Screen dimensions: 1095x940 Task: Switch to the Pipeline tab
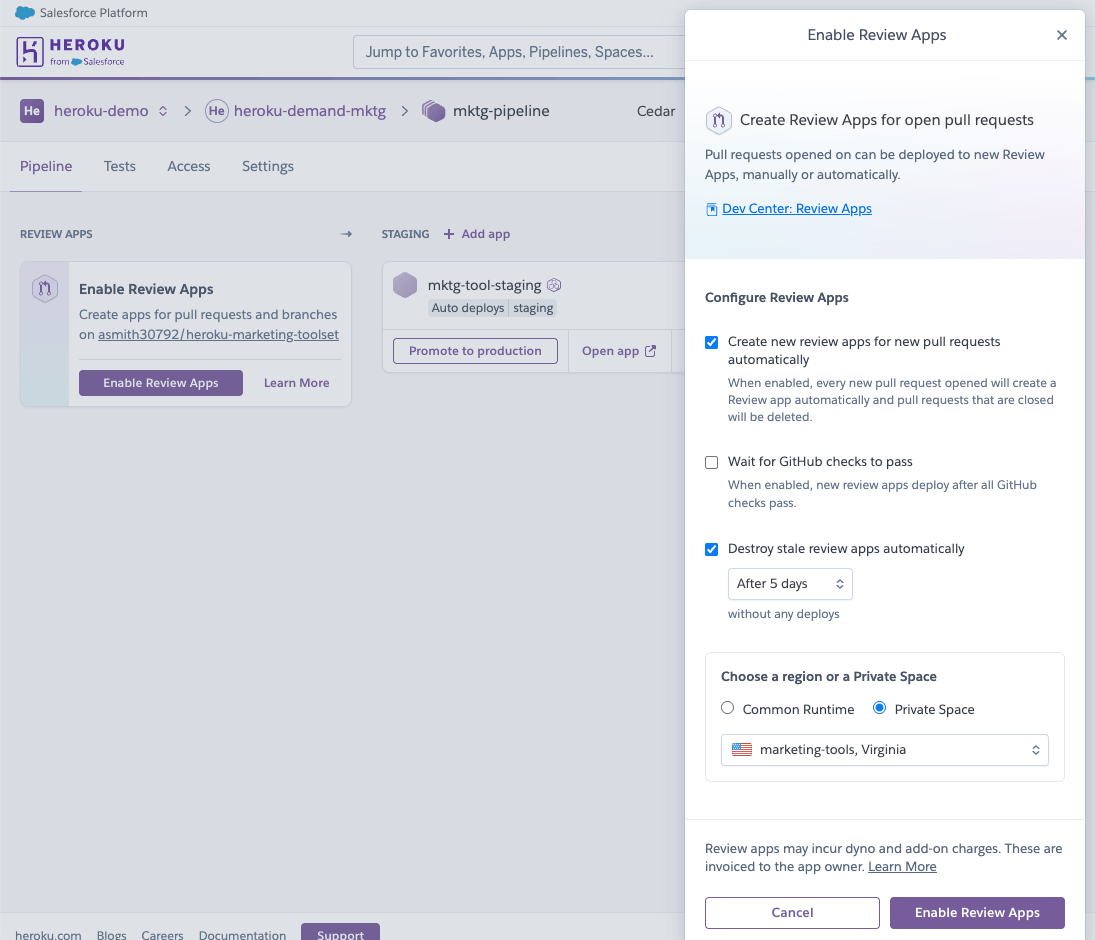click(x=46, y=166)
